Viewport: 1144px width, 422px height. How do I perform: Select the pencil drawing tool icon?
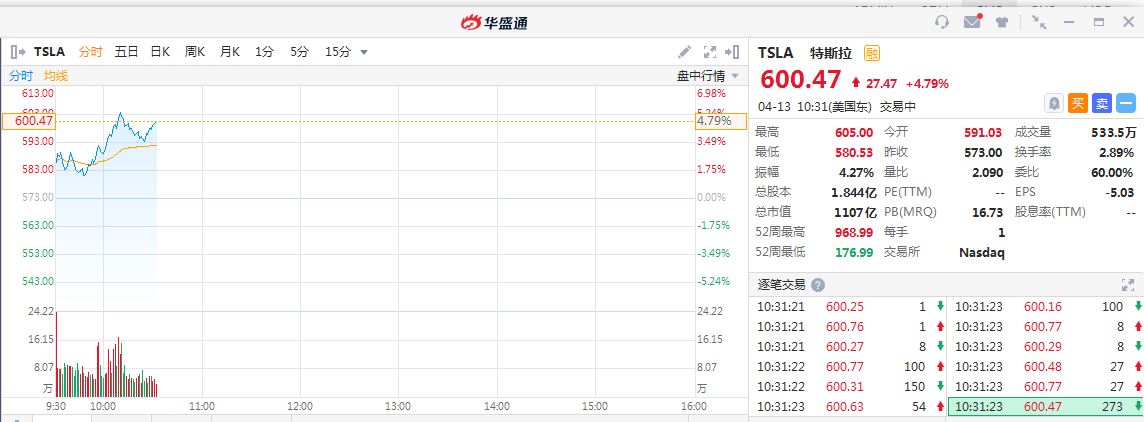pos(685,52)
